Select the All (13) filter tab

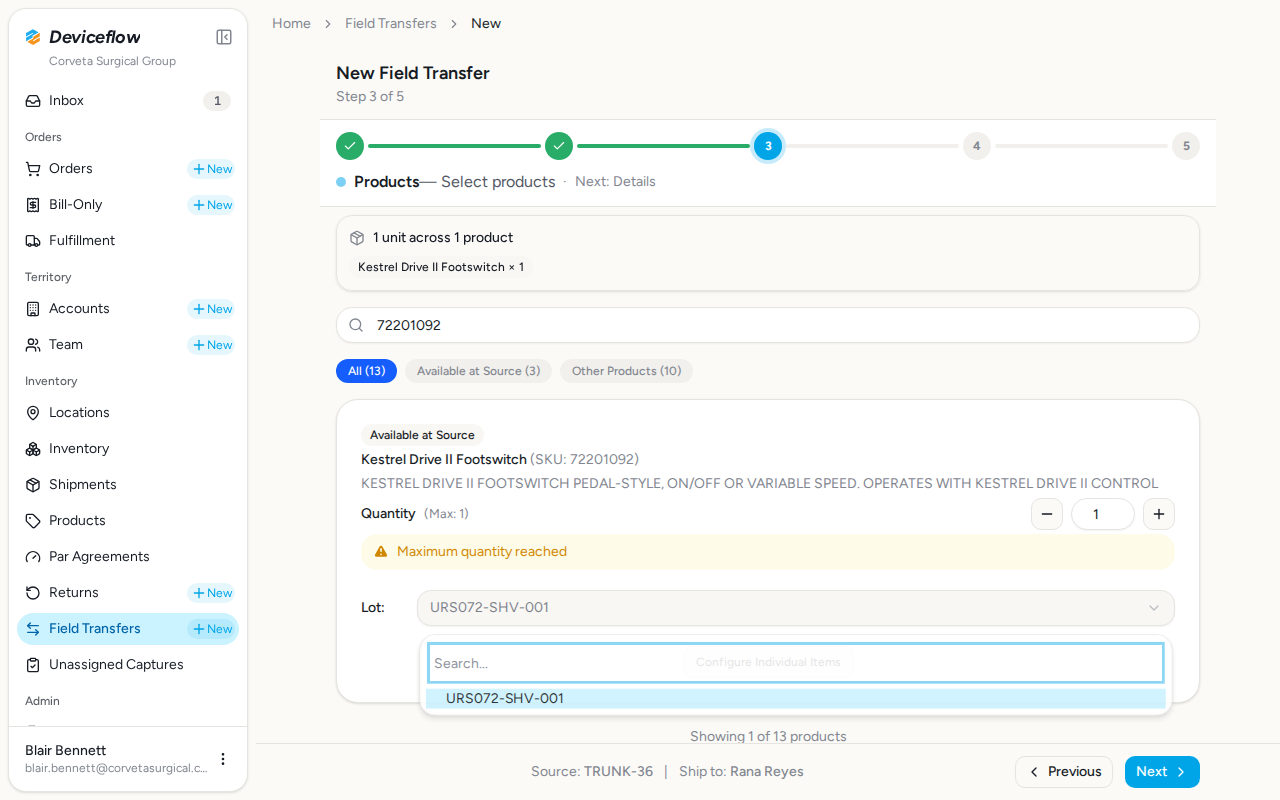(x=366, y=371)
